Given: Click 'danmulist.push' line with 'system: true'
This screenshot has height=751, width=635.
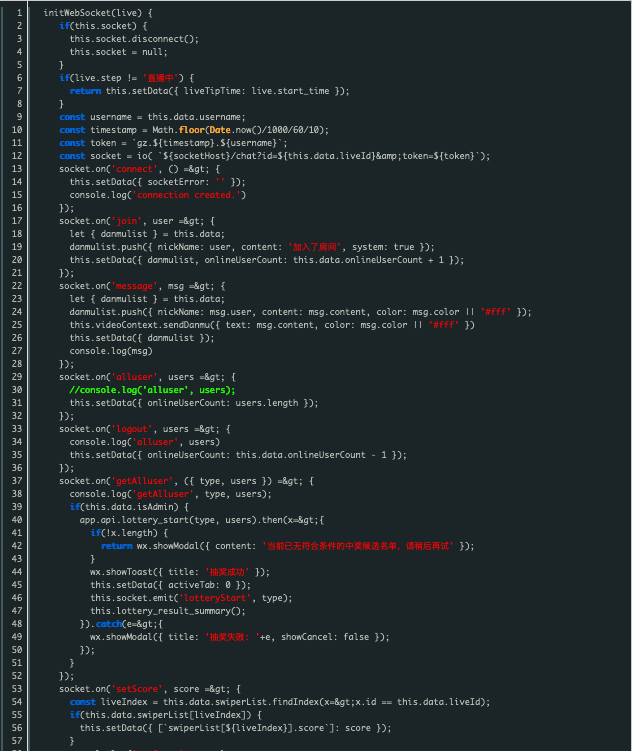Looking at the screenshot, I should (x=252, y=247).
